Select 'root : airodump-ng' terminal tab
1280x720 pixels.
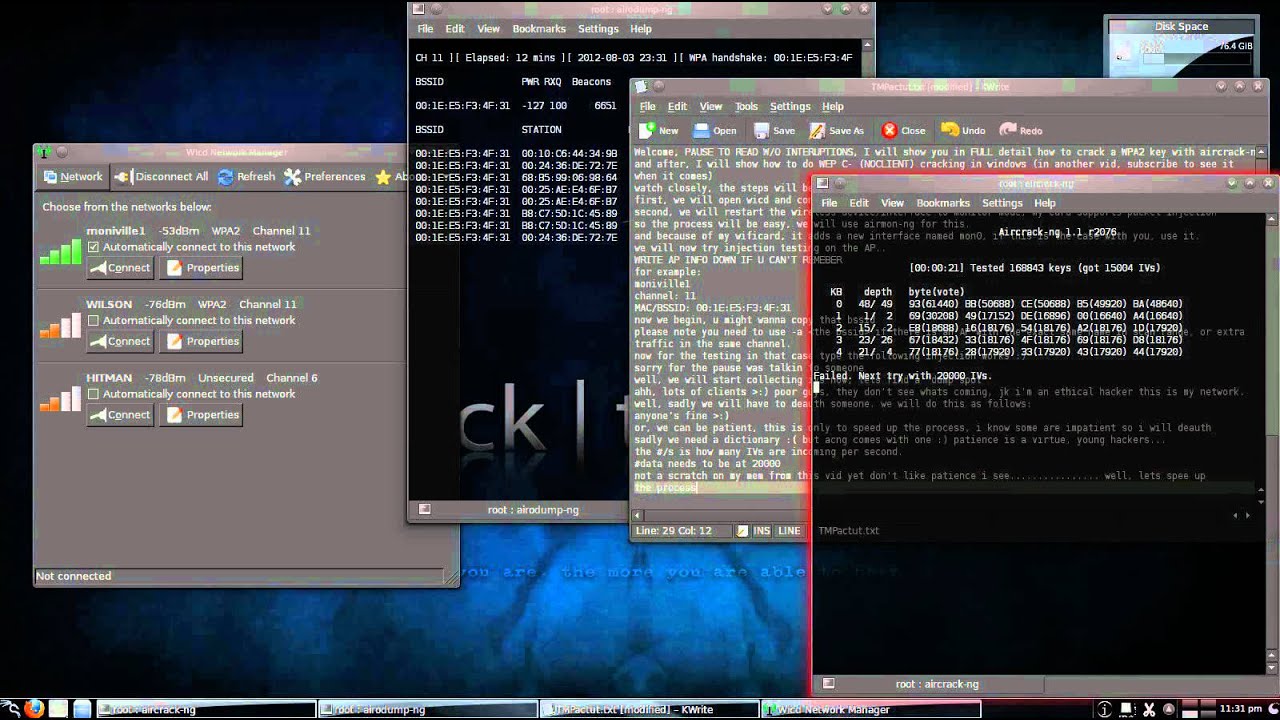[533, 510]
